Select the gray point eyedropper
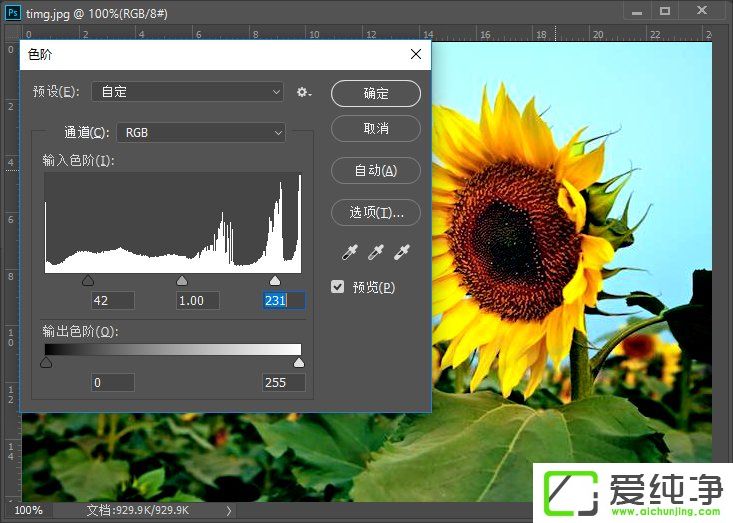The width and height of the screenshot is (733, 523). tap(376, 254)
